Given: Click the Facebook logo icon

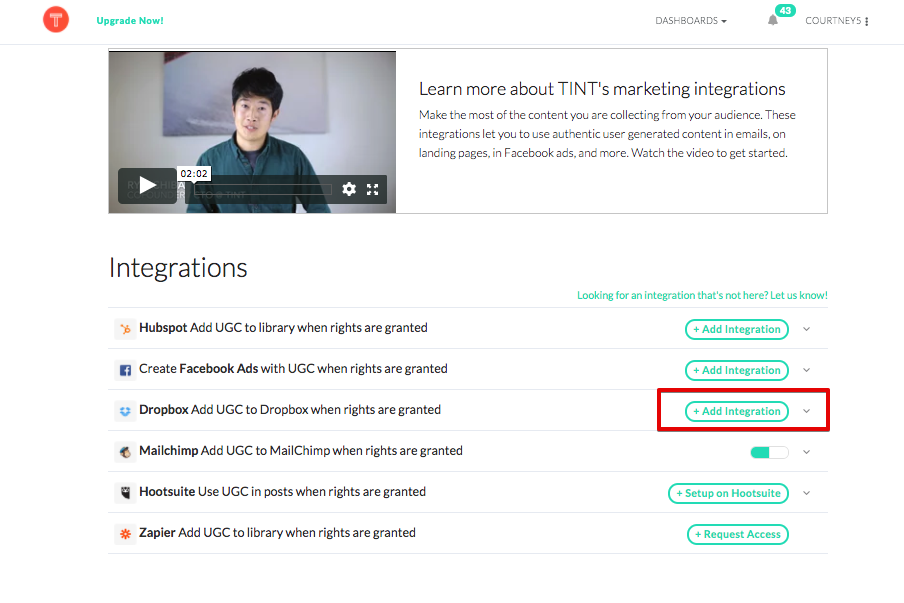Looking at the screenshot, I should click(125, 370).
